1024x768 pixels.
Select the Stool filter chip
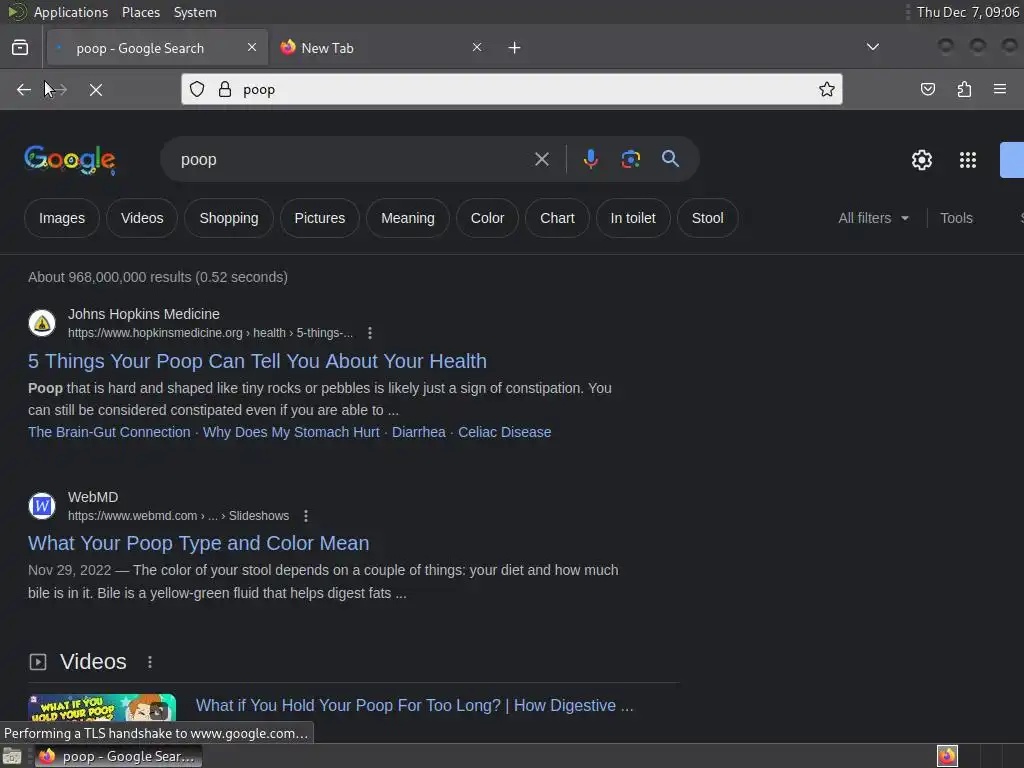pos(707,218)
